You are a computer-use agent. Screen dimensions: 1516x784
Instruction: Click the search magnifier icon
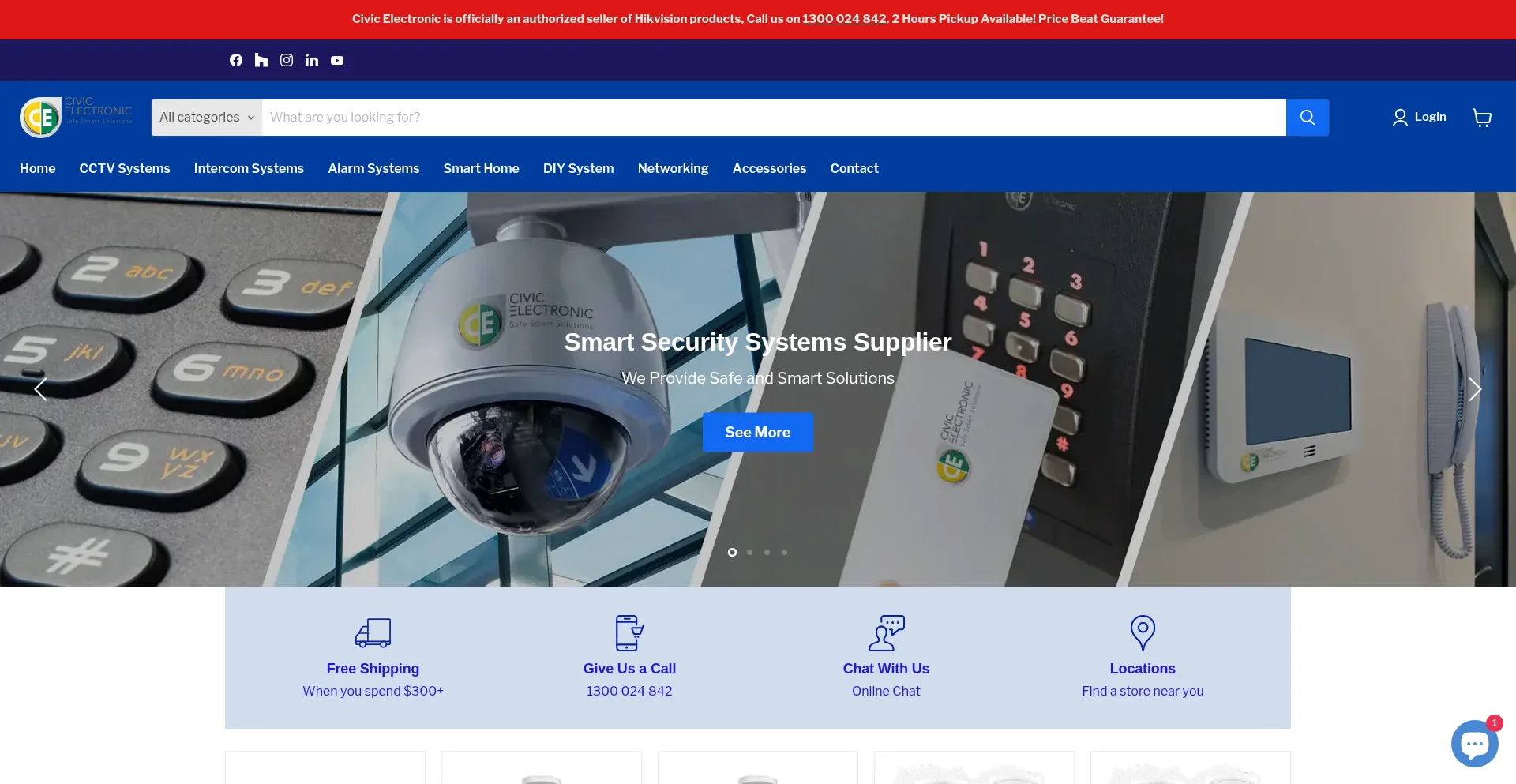pos(1307,117)
